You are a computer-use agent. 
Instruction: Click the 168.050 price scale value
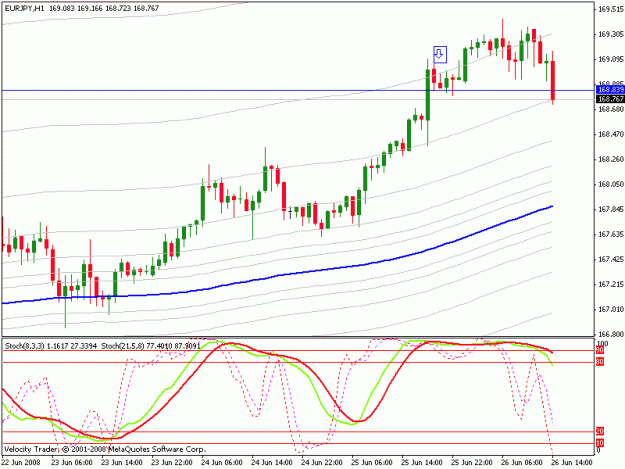611,184
